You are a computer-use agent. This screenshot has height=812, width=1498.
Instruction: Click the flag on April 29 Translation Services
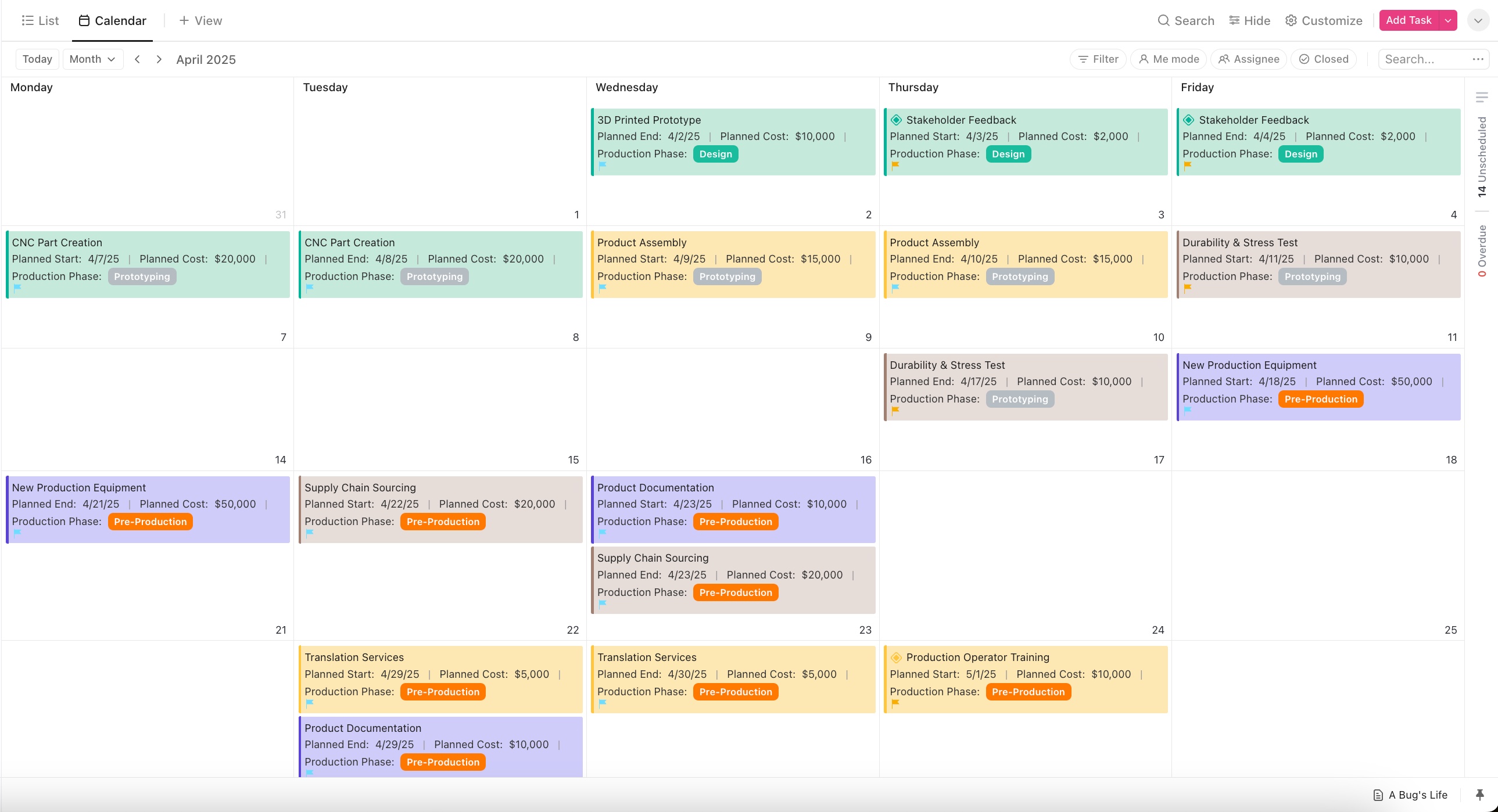pyautogui.click(x=310, y=704)
